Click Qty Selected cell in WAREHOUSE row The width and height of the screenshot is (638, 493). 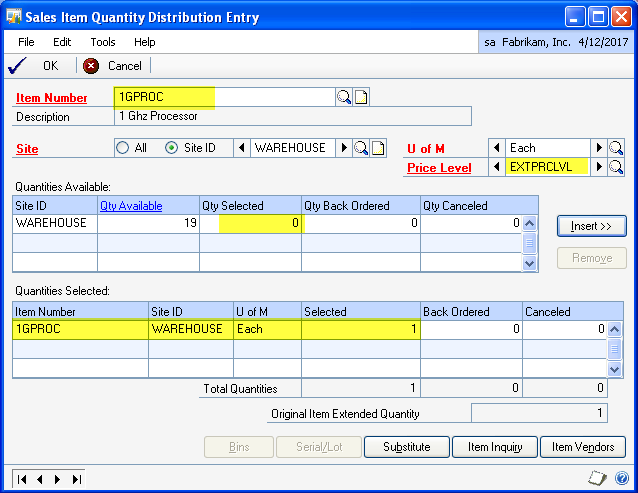(x=250, y=223)
